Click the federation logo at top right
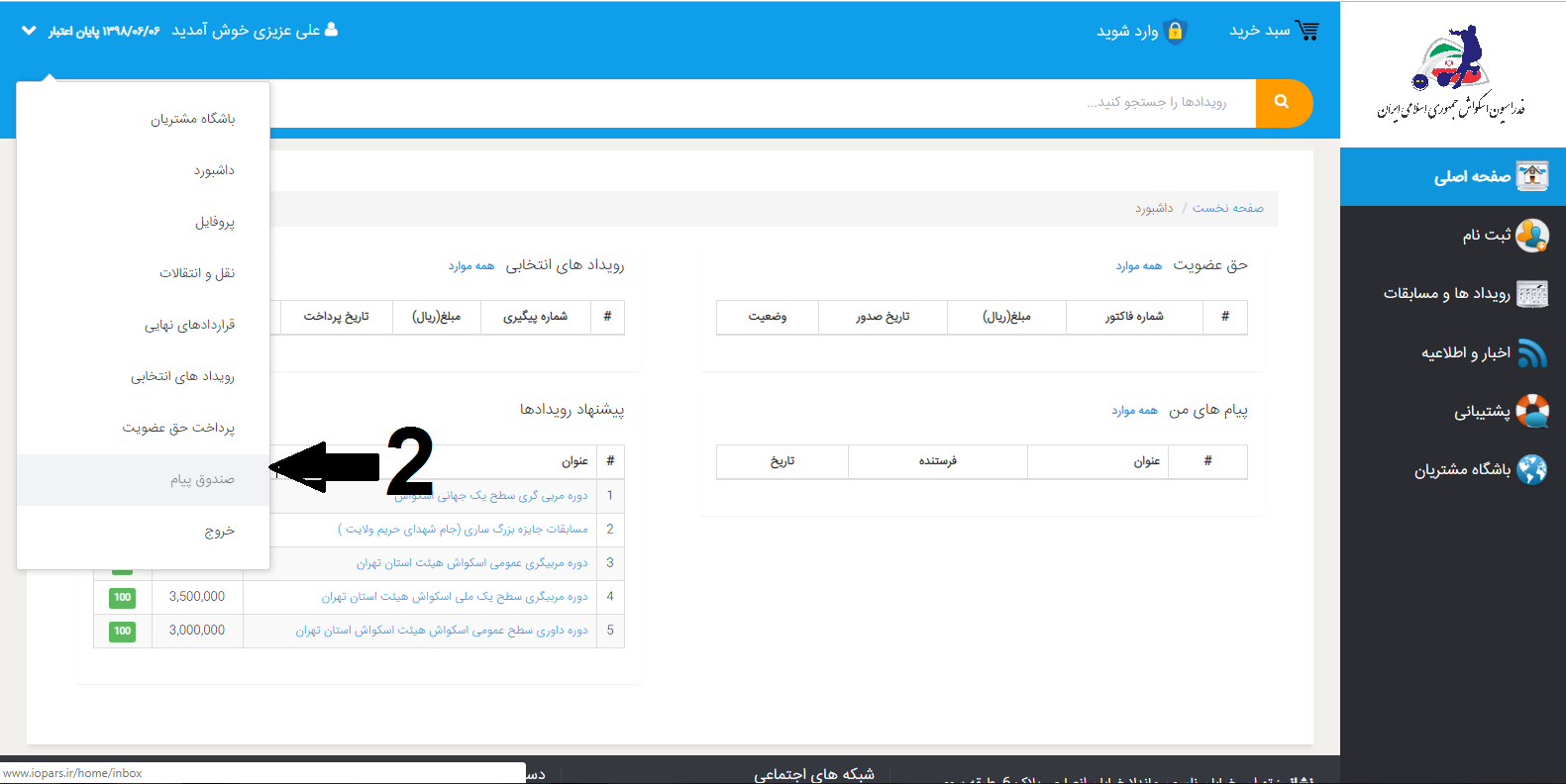Image resolution: width=1566 pixels, height=784 pixels. click(x=1451, y=74)
